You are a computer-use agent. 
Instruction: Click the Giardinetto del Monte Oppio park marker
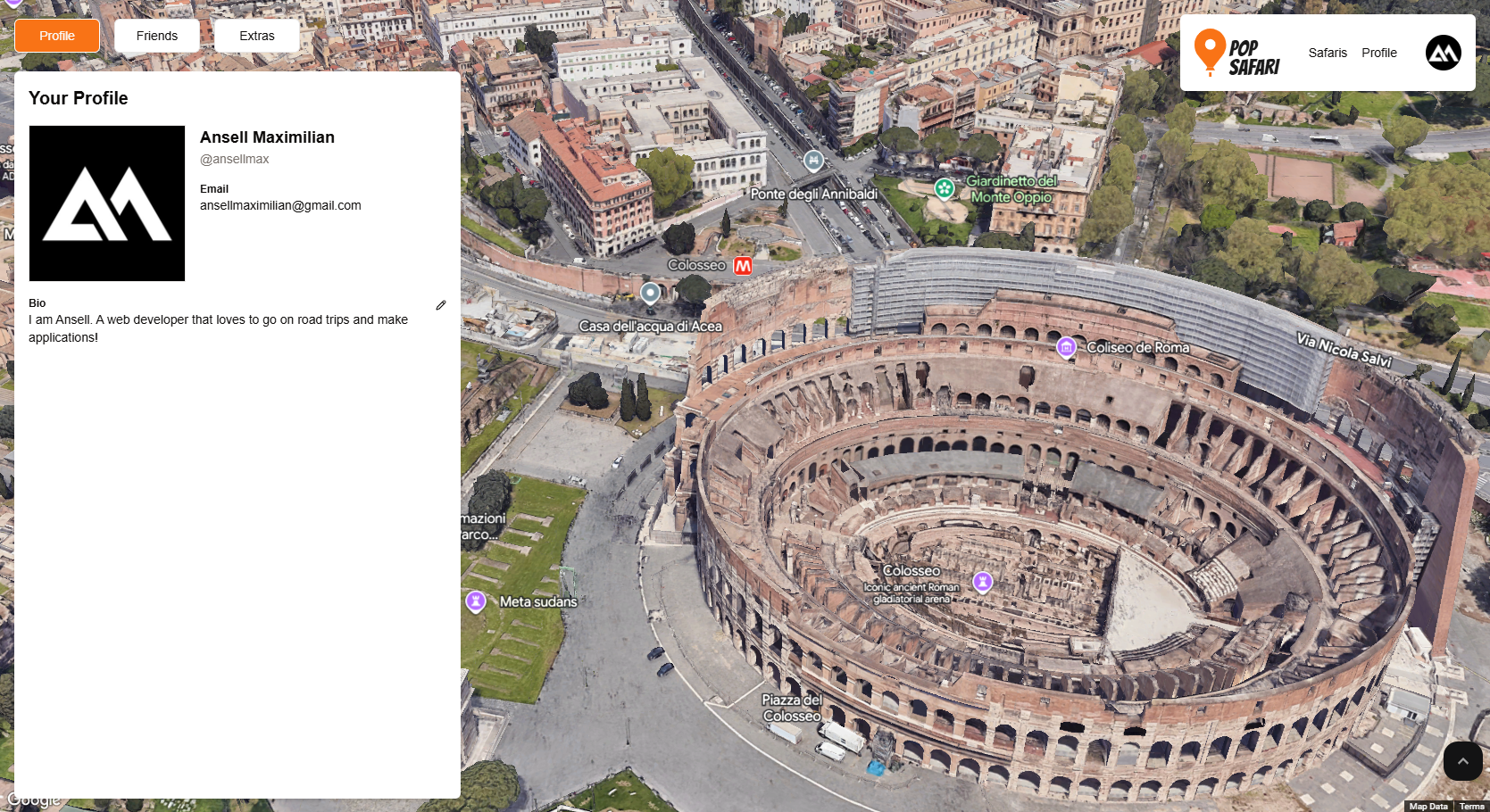point(945,188)
